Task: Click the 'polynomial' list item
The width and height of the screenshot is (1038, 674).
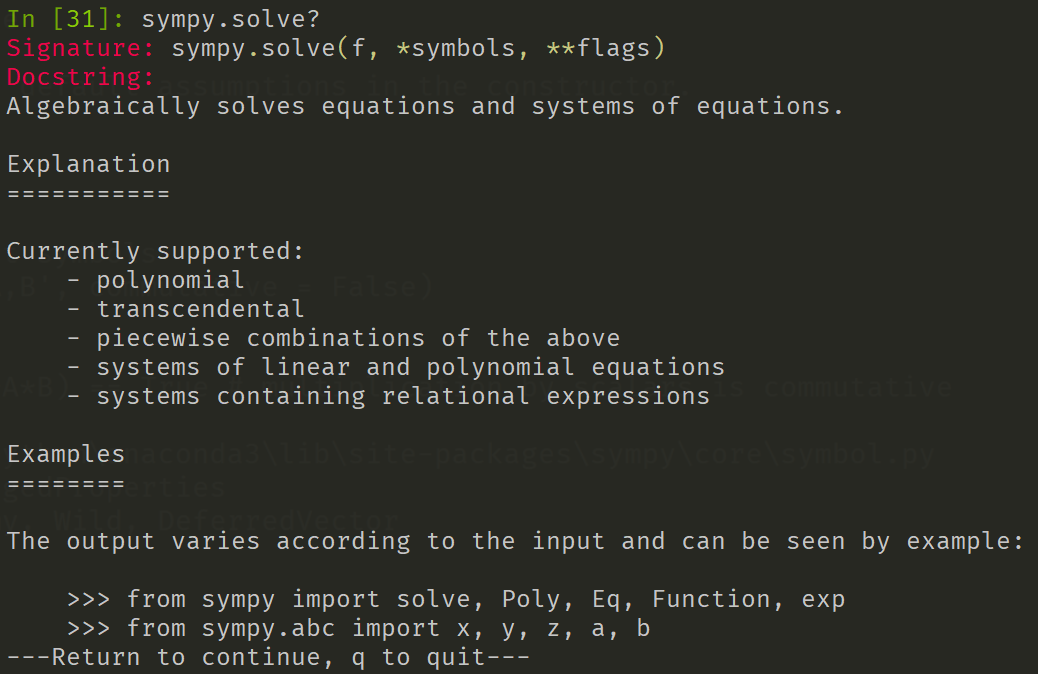Action: click(170, 280)
